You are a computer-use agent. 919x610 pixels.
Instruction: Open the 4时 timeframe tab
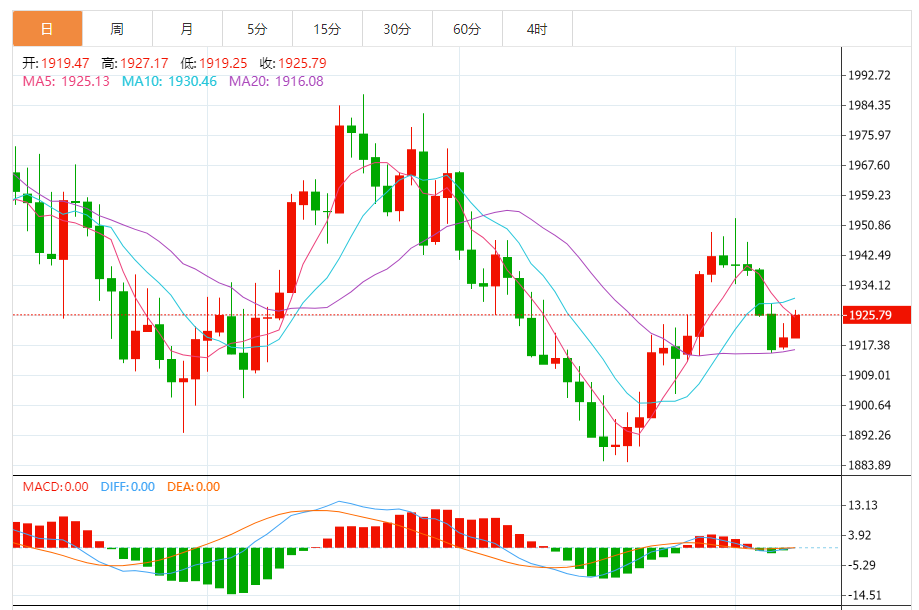click(537, 29)
